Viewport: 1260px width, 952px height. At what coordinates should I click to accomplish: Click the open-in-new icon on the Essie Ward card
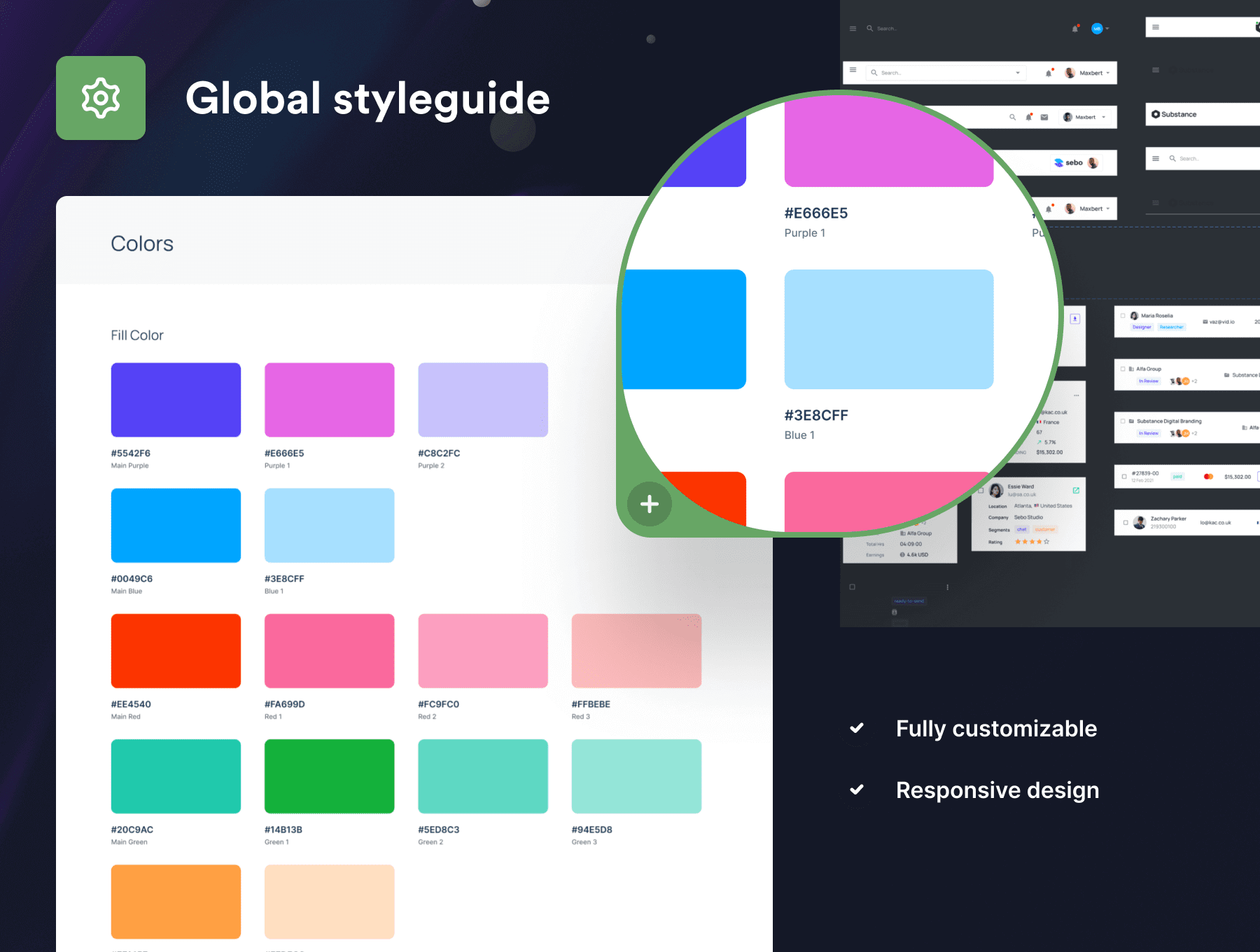click(x=1076, y=490)
